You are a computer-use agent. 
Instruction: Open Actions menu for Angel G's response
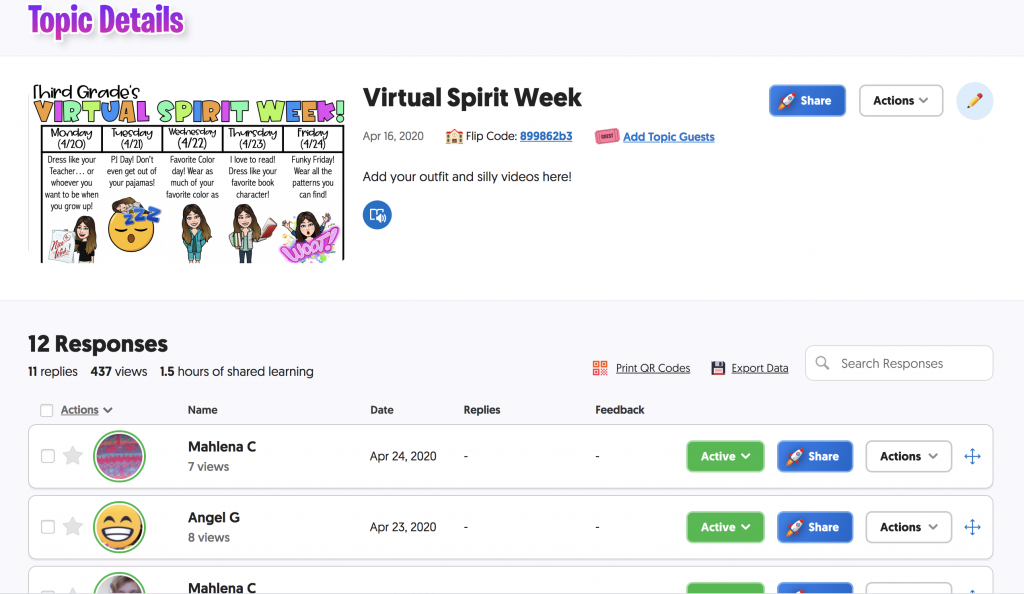[x=908, y=527]
